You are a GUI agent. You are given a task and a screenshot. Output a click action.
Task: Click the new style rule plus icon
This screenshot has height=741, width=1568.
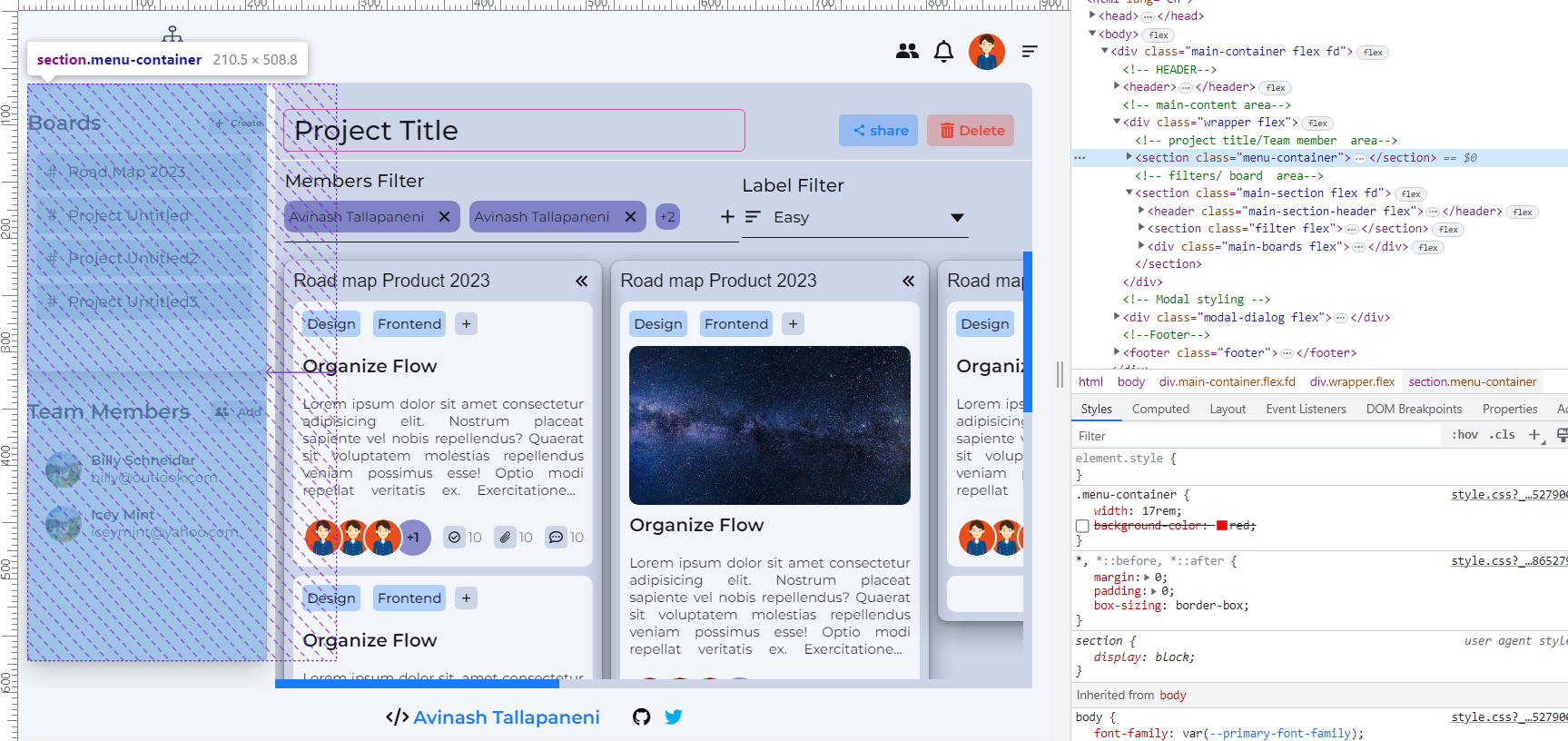1534,435
